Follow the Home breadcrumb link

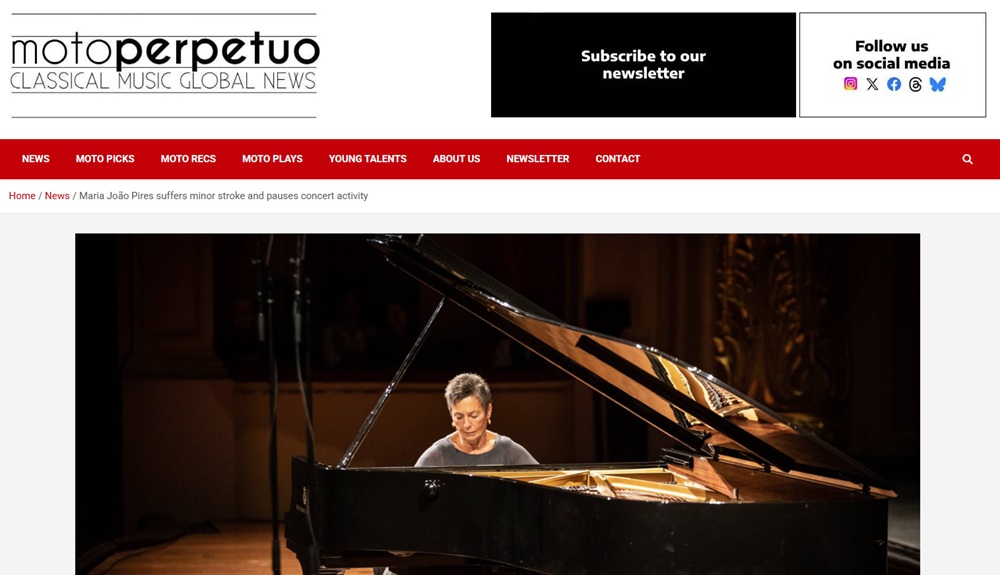22,196
